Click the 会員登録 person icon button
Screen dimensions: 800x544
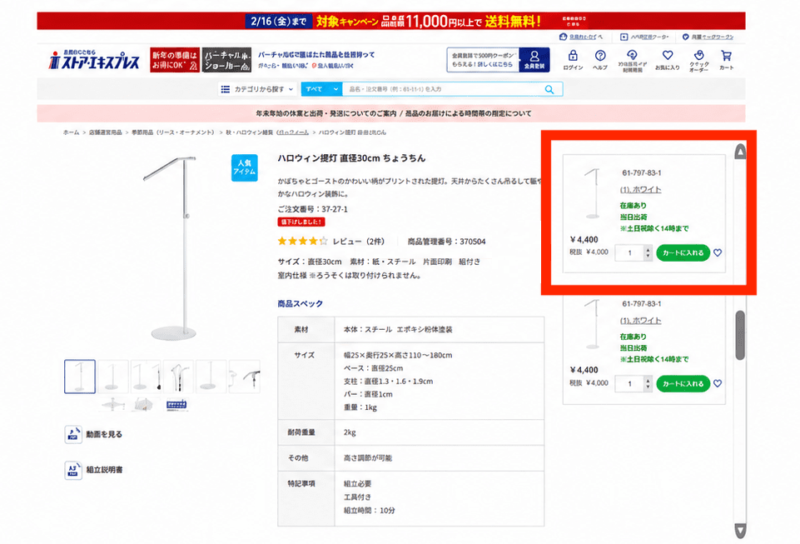[534, 60]
